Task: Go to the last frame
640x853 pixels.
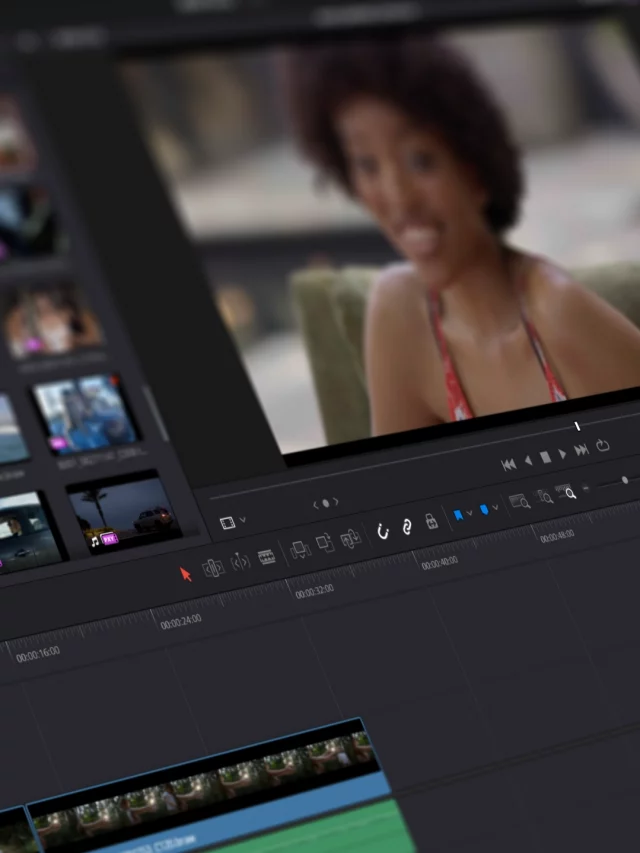Action: click(581, 450)
